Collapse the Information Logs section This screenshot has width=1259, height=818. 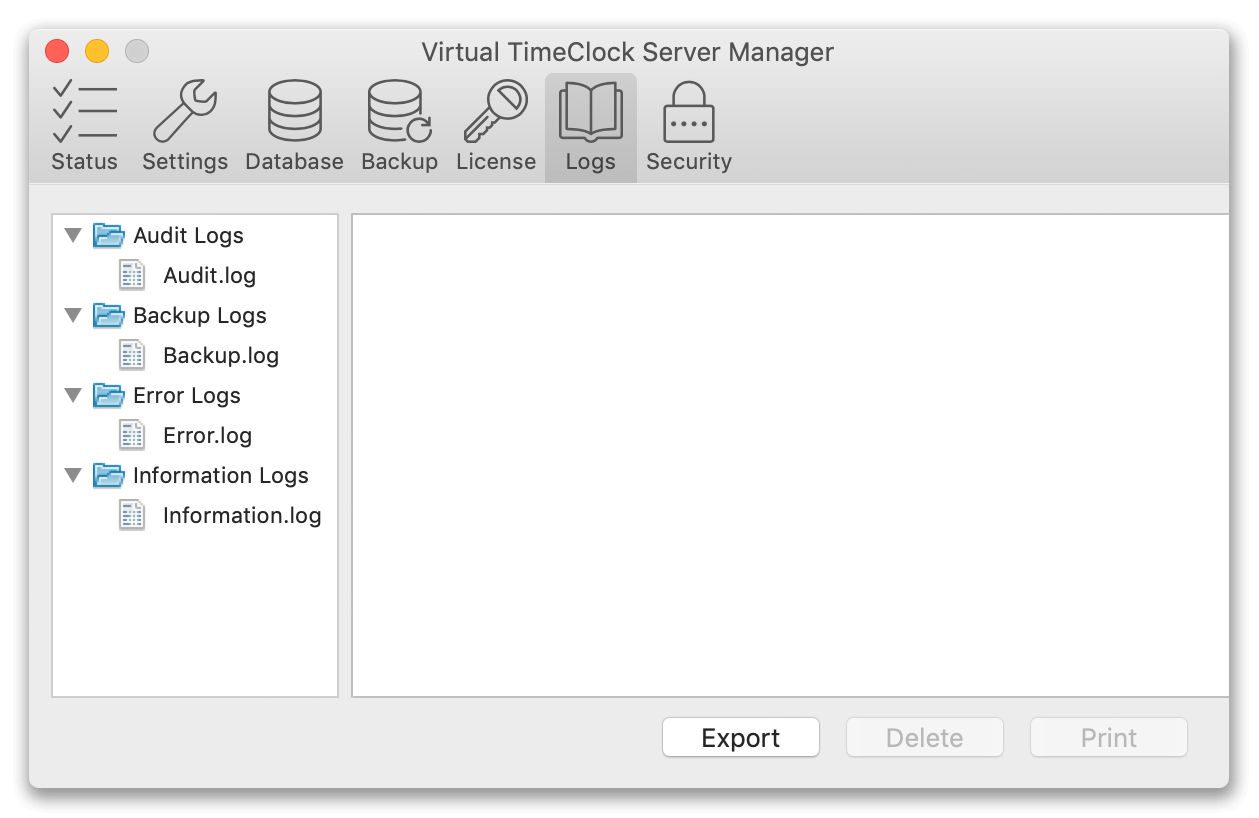tap(72, 475)
